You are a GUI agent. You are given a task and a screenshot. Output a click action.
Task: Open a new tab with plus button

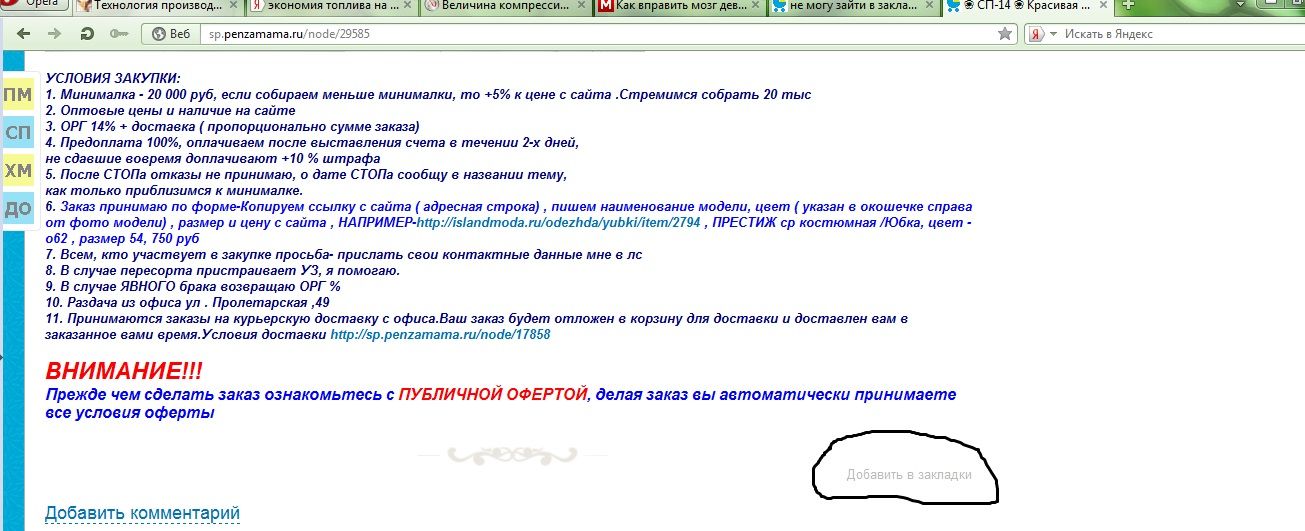pos(1128,6)
